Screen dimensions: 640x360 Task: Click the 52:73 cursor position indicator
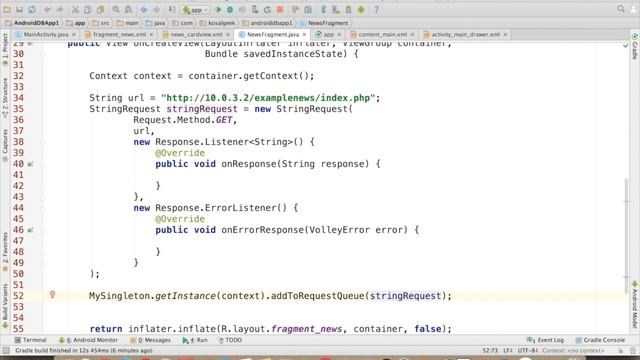tap(490, 351)
